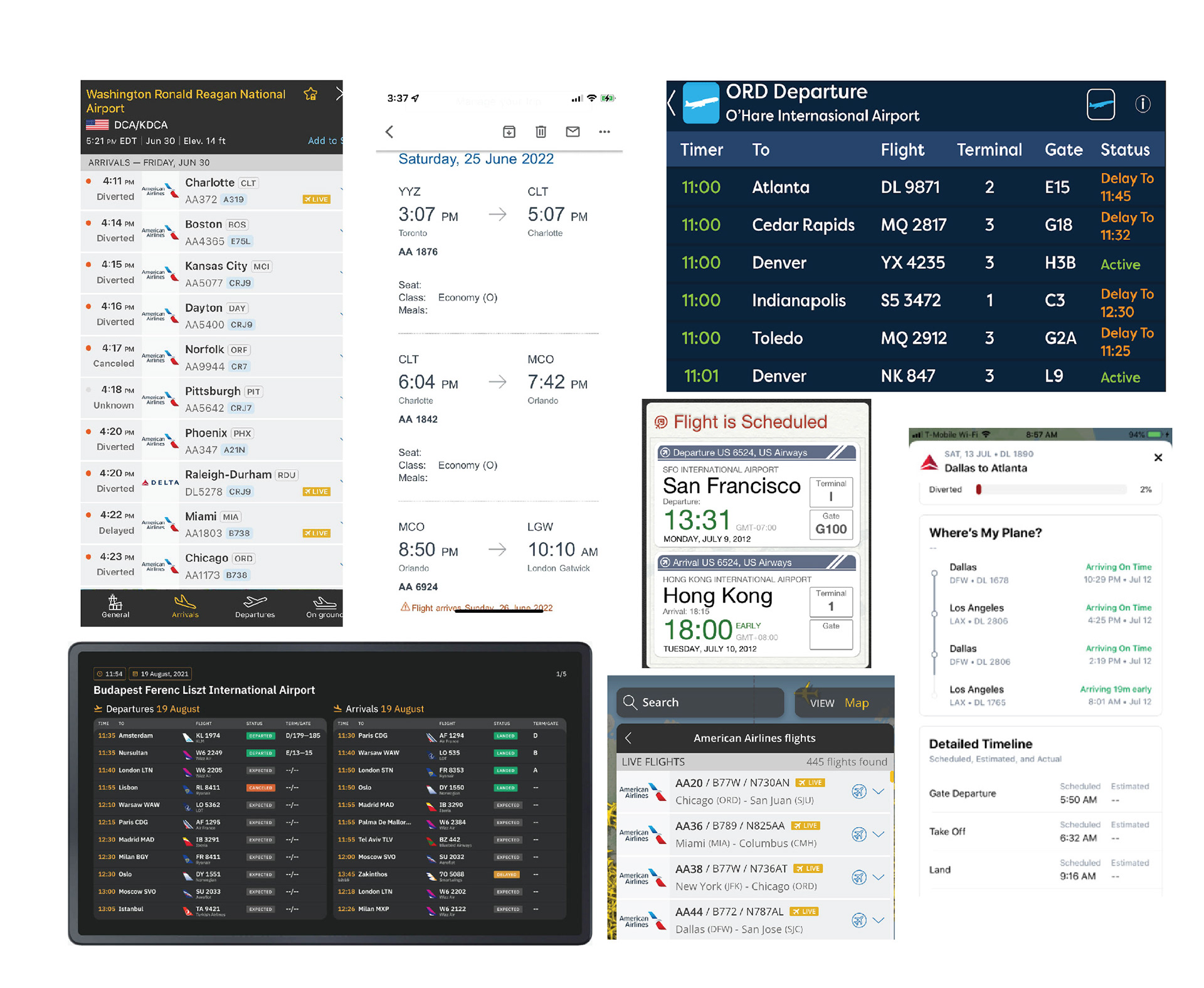The width and height of the screenshot is (1204, 988).
Task: Go back from American Airlines flights
Action: 629,738
